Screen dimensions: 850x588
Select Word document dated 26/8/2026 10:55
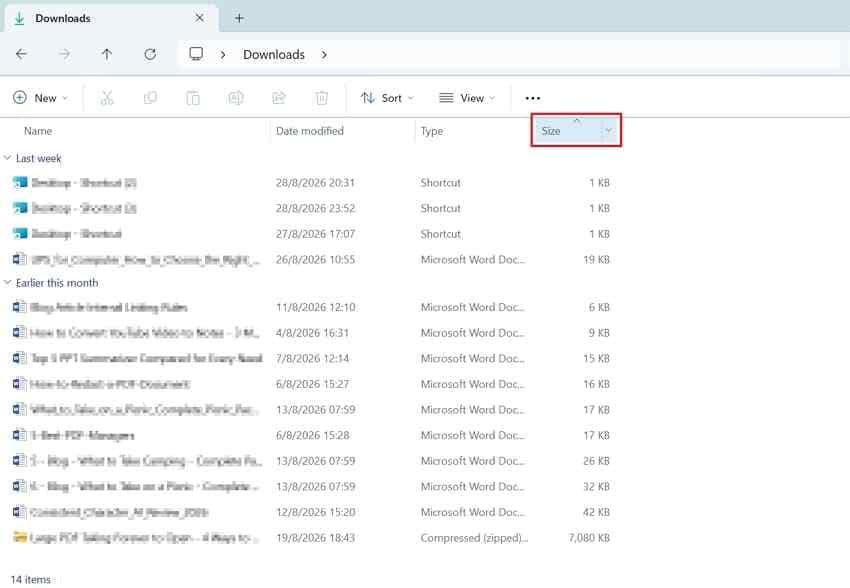311,260
